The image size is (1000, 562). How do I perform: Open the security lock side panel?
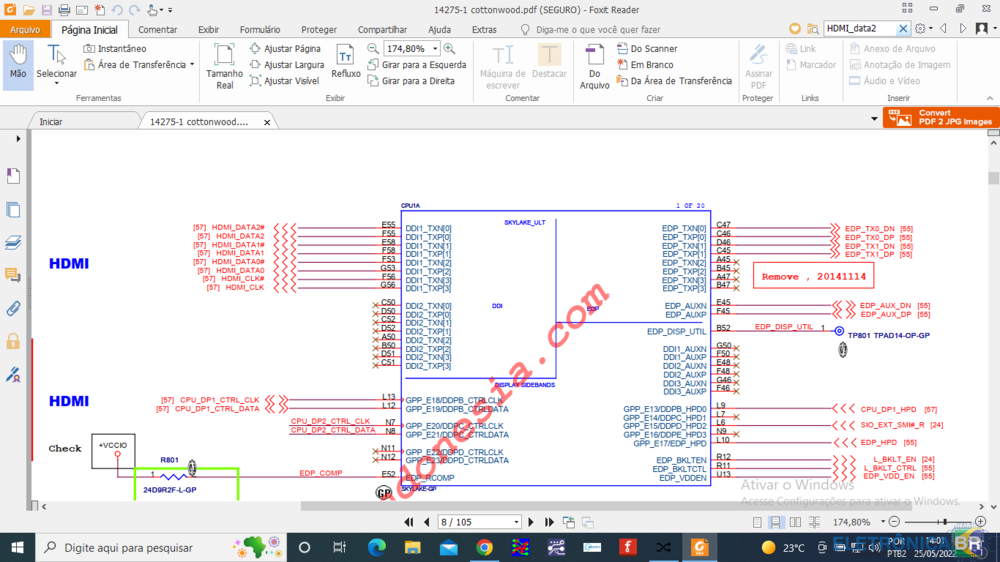(x=13, y=341)
